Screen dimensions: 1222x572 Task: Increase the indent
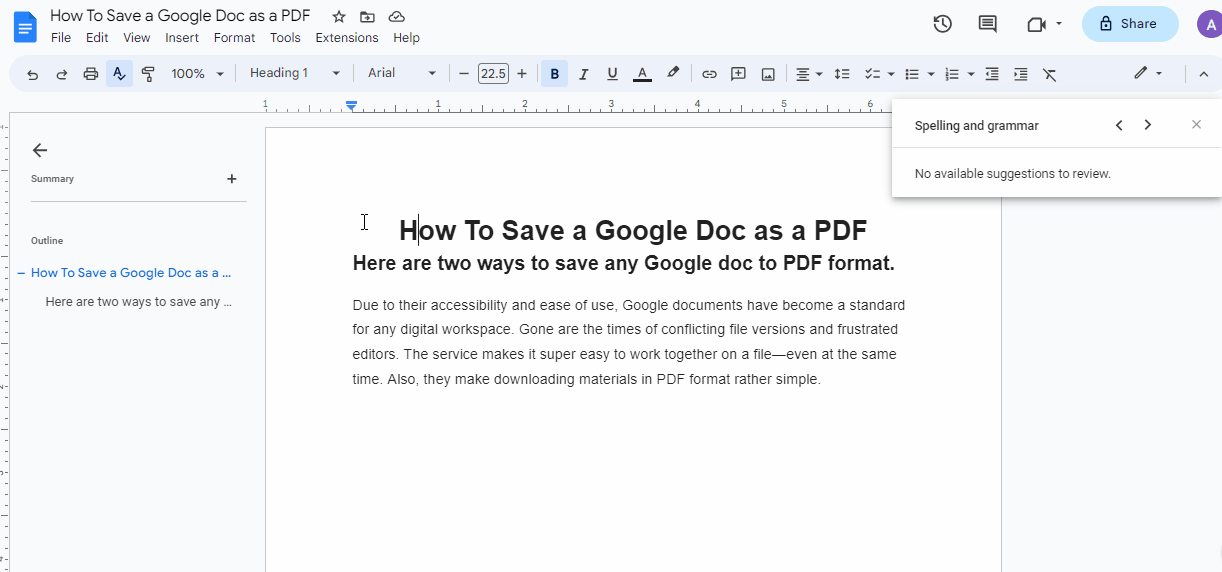pos(1020,74)
